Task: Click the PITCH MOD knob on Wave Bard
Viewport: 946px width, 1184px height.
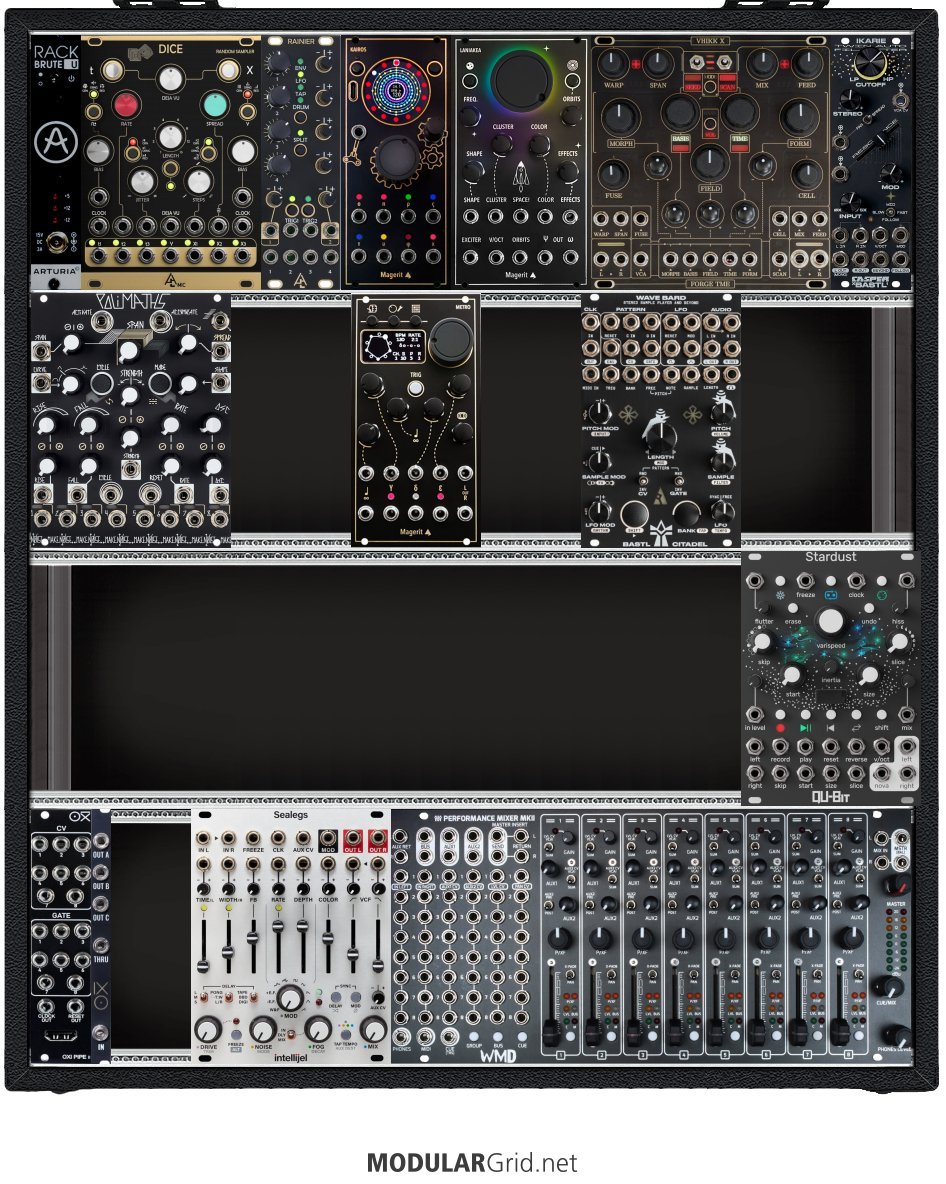Action: [x=599, y=413]
